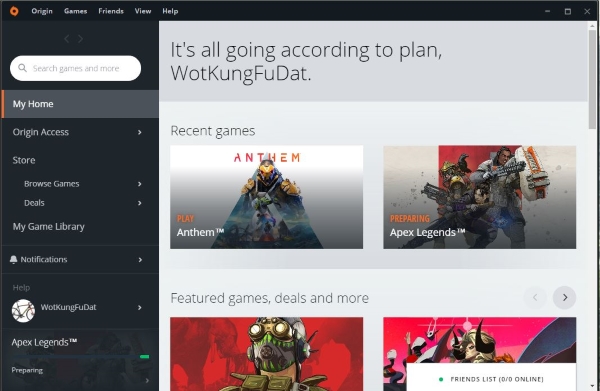Screen dimensions: 600x391
Task: Expand the Deals submenu chevron
Action: (140, 203)
